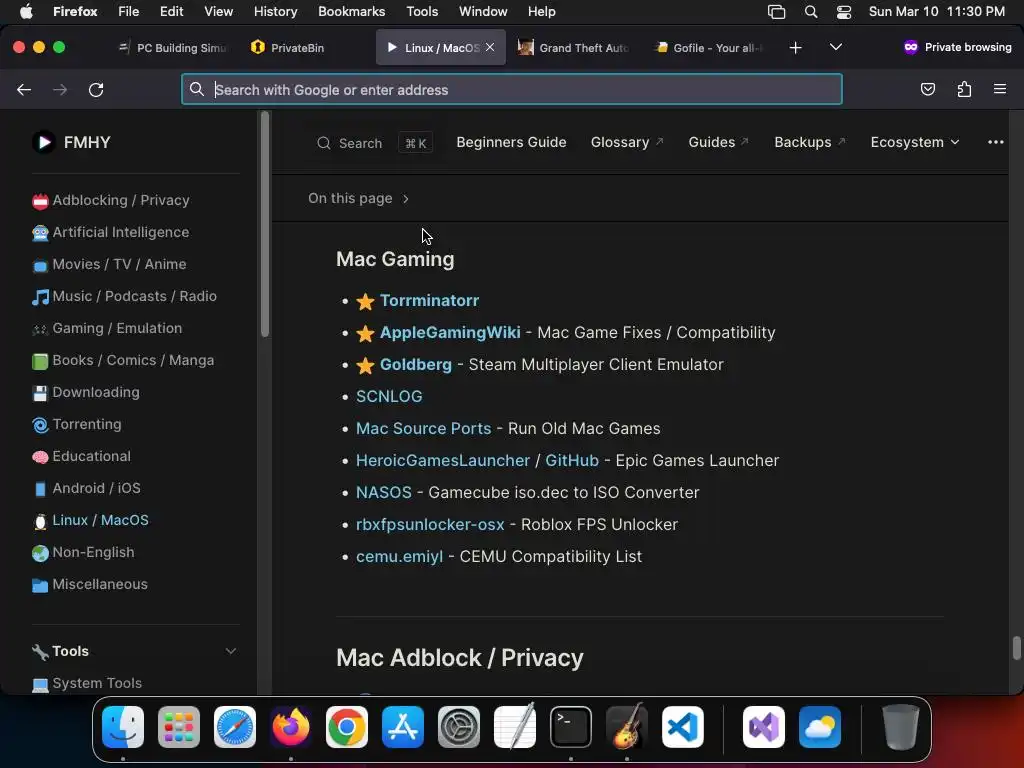Collapse the Tools sidebar section chevron
The height and width of the screenshot is (768, 1024).
point(231,651)
